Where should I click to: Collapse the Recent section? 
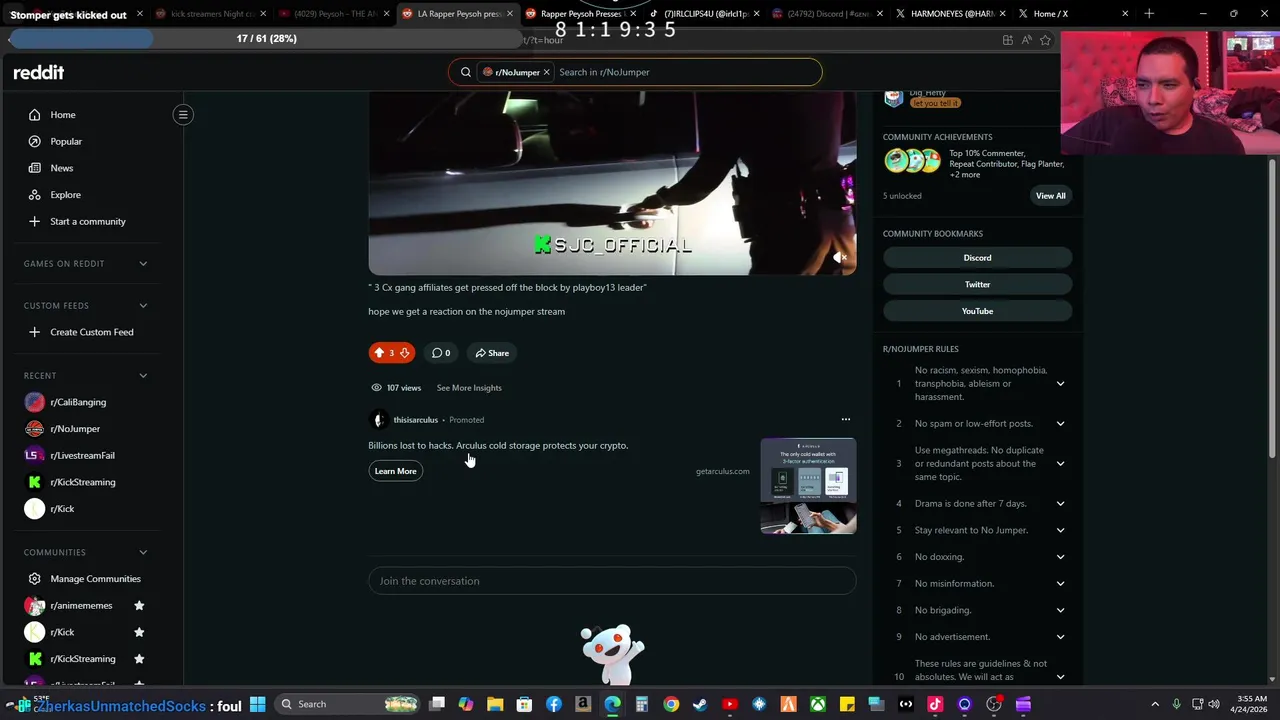[143, 376]
